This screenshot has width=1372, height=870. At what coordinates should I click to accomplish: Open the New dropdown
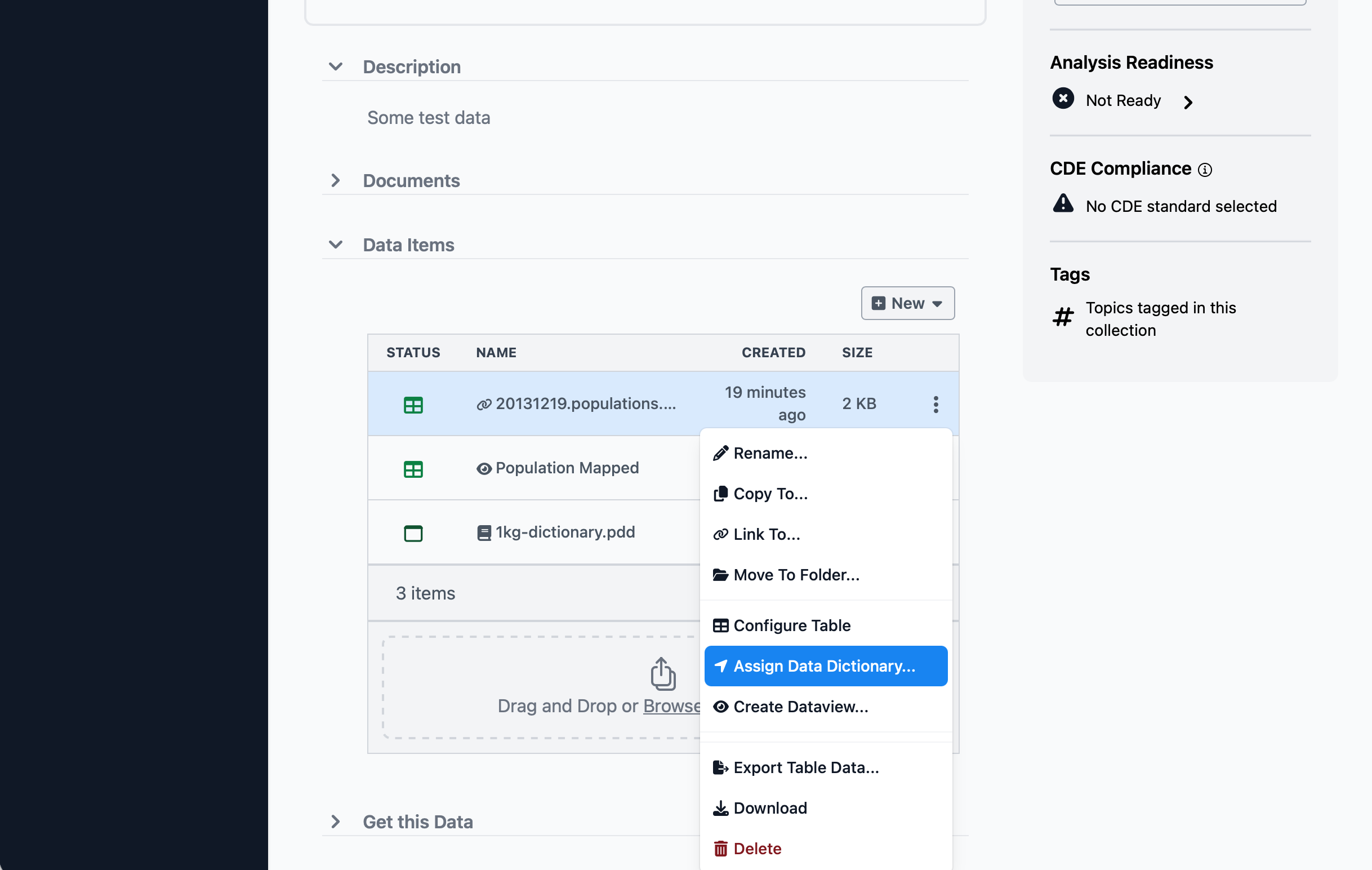tap(907, 303)
